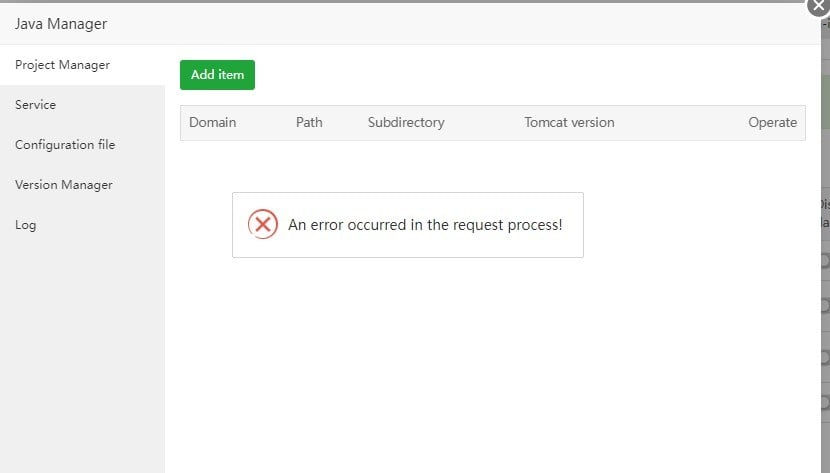The height and width of the screenshot is (473, 830).
Task: Switch to the Project Manager tab
Action: pos(62,65)
